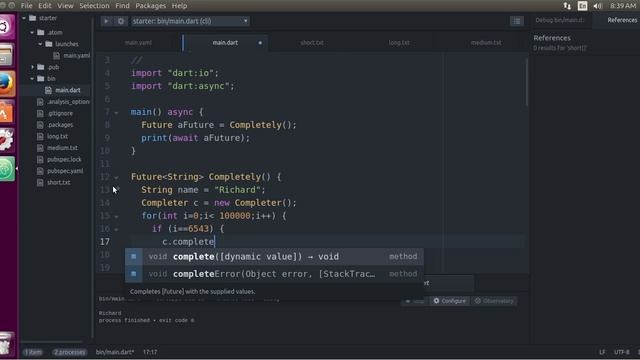Open the Find menu
Viewport: 640px width, 360px height.
click(x=122, y=6)
